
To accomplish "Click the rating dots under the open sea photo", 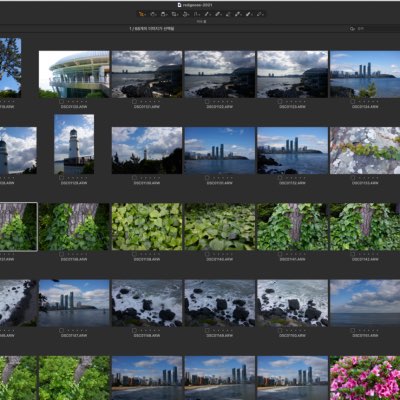I will 368,330.
